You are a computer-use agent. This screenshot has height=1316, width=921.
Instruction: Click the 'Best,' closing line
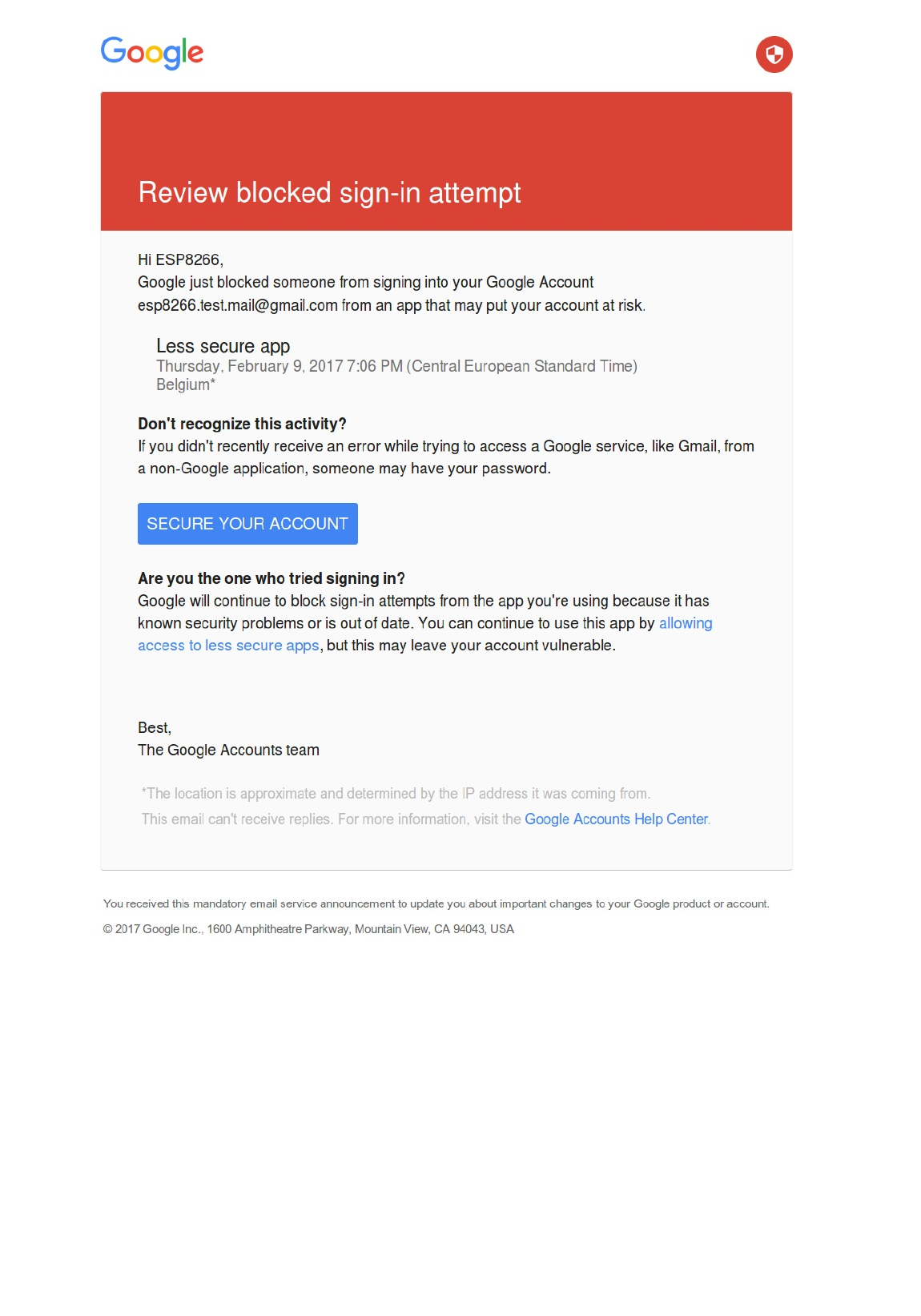tap(155, 727)
